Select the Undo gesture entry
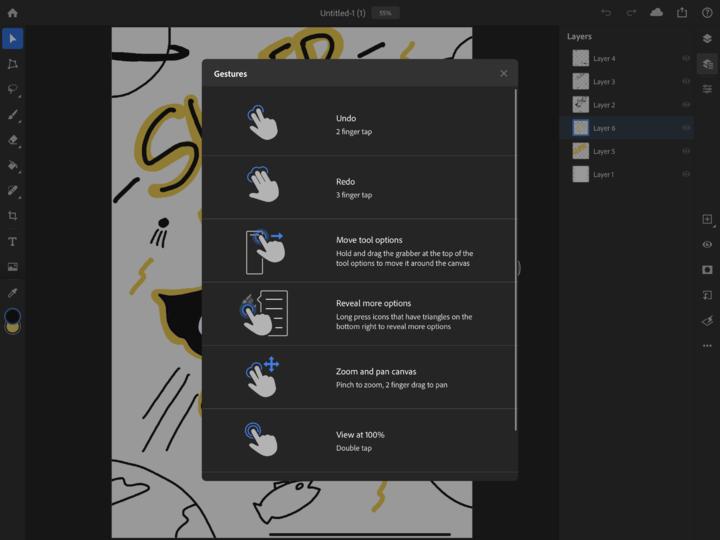The height and width of the screenshot is (540, 720). (x=360, y=124)
